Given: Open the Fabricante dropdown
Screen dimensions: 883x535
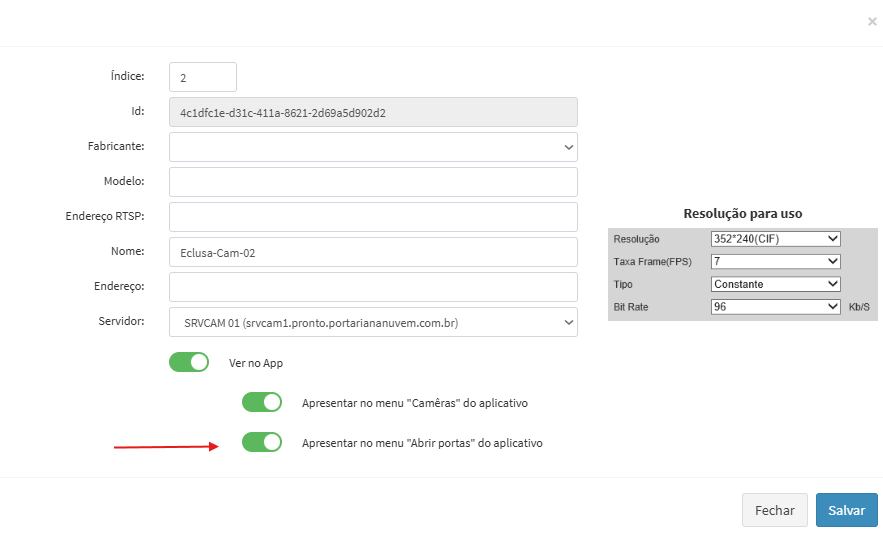Looking at the screenshot, I should pyautogui.click(x=373, y=147).
